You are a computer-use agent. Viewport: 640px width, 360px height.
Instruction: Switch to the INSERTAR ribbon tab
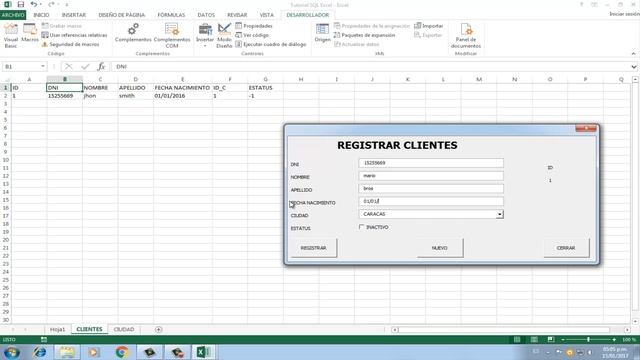74,15
